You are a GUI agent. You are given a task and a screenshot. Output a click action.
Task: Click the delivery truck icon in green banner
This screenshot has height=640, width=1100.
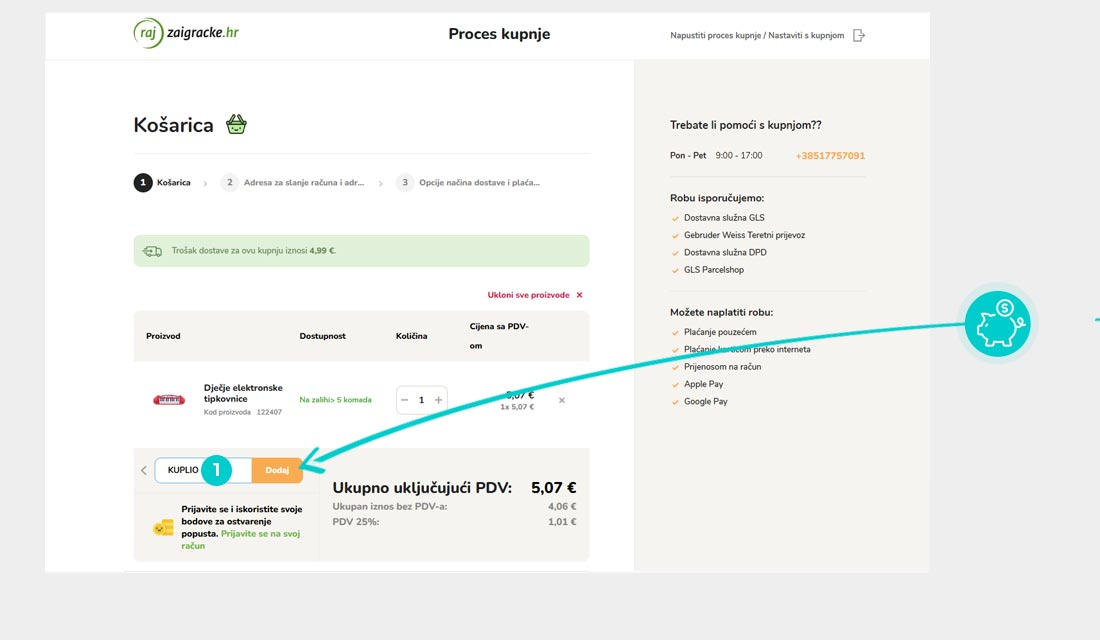[153, 251]
